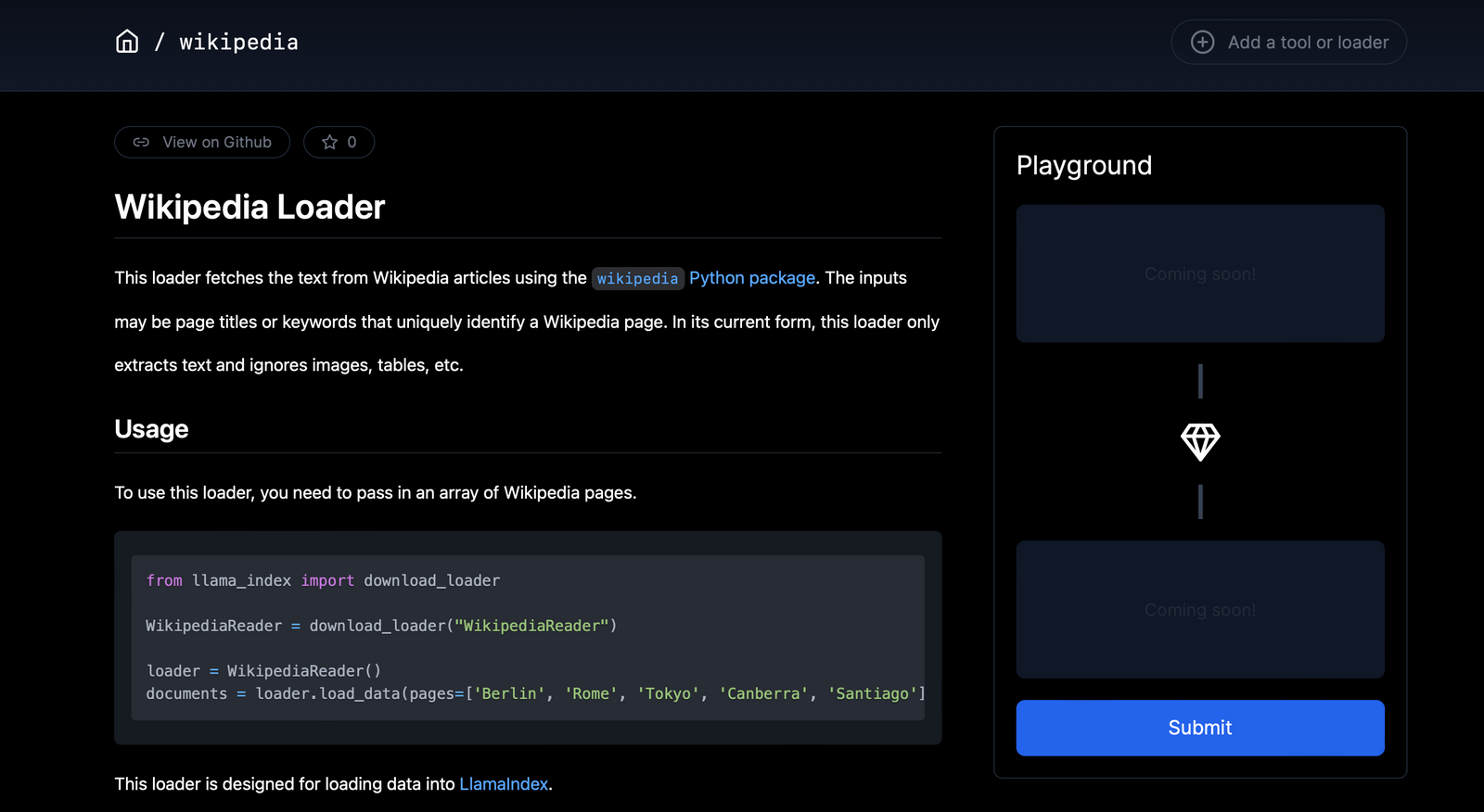This screenshot has width=1484, height=812.
Task: Click the Wikipedia Loader heading
Action: (x=249, y=207)
